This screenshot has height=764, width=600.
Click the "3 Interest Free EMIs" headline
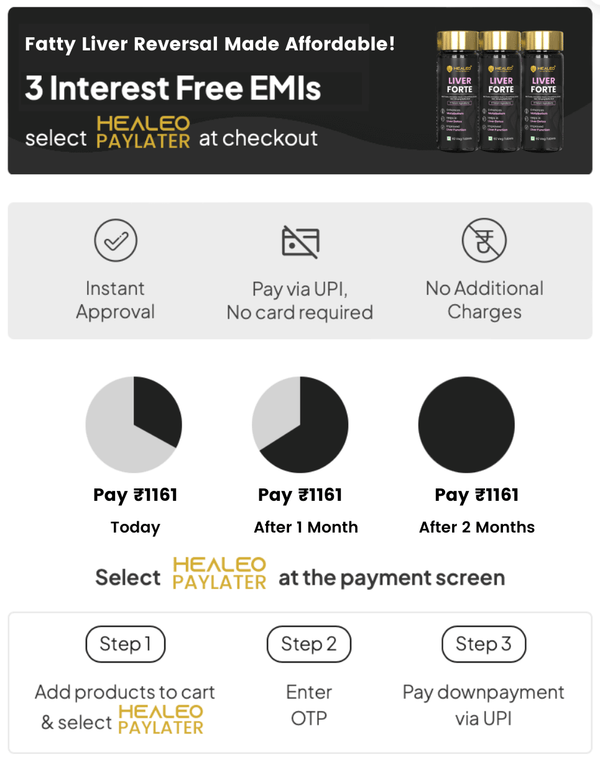[173, 89]
